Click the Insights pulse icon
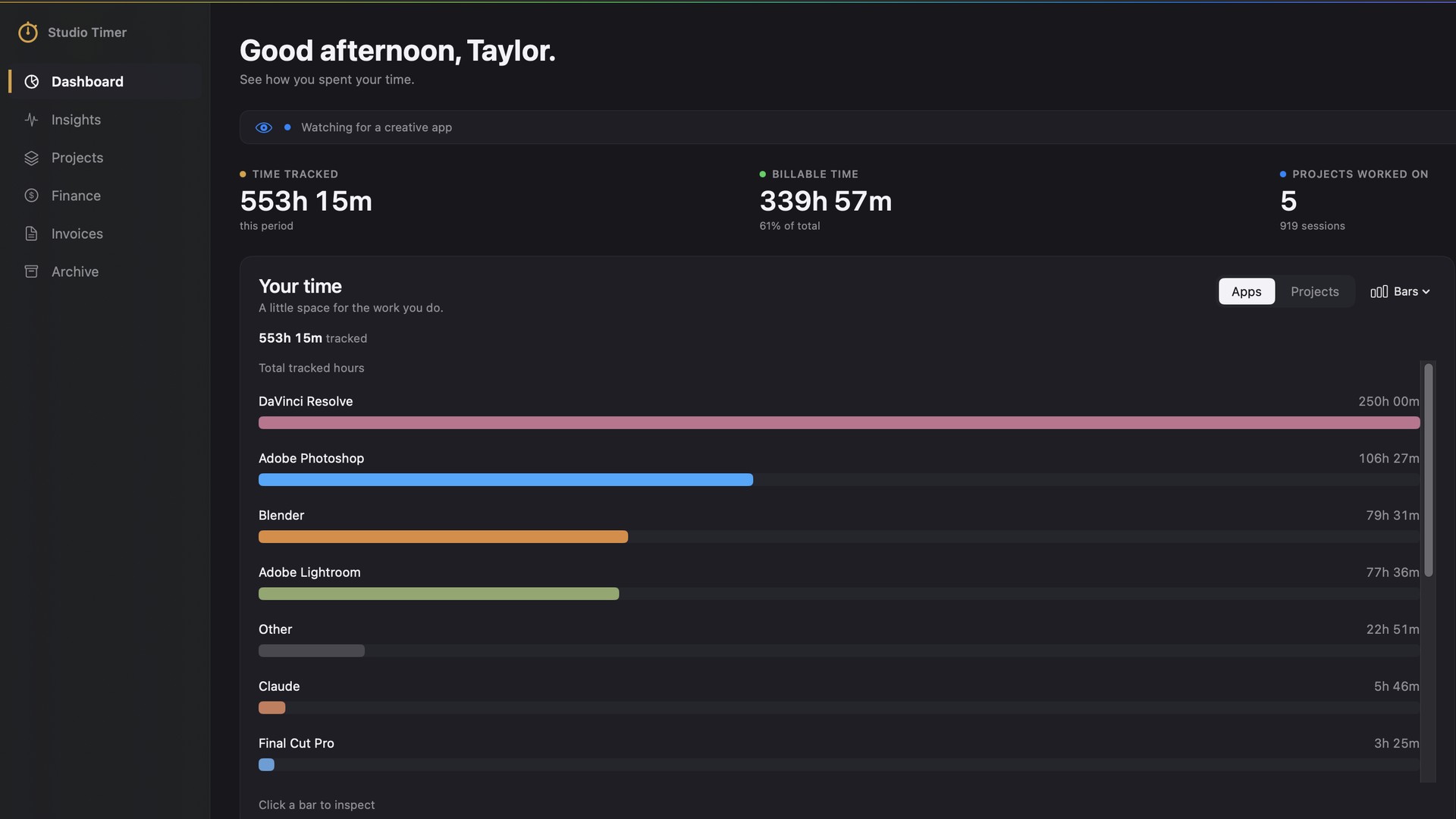The height and width of the screenshot is (819, 1456). coord(31,120)
